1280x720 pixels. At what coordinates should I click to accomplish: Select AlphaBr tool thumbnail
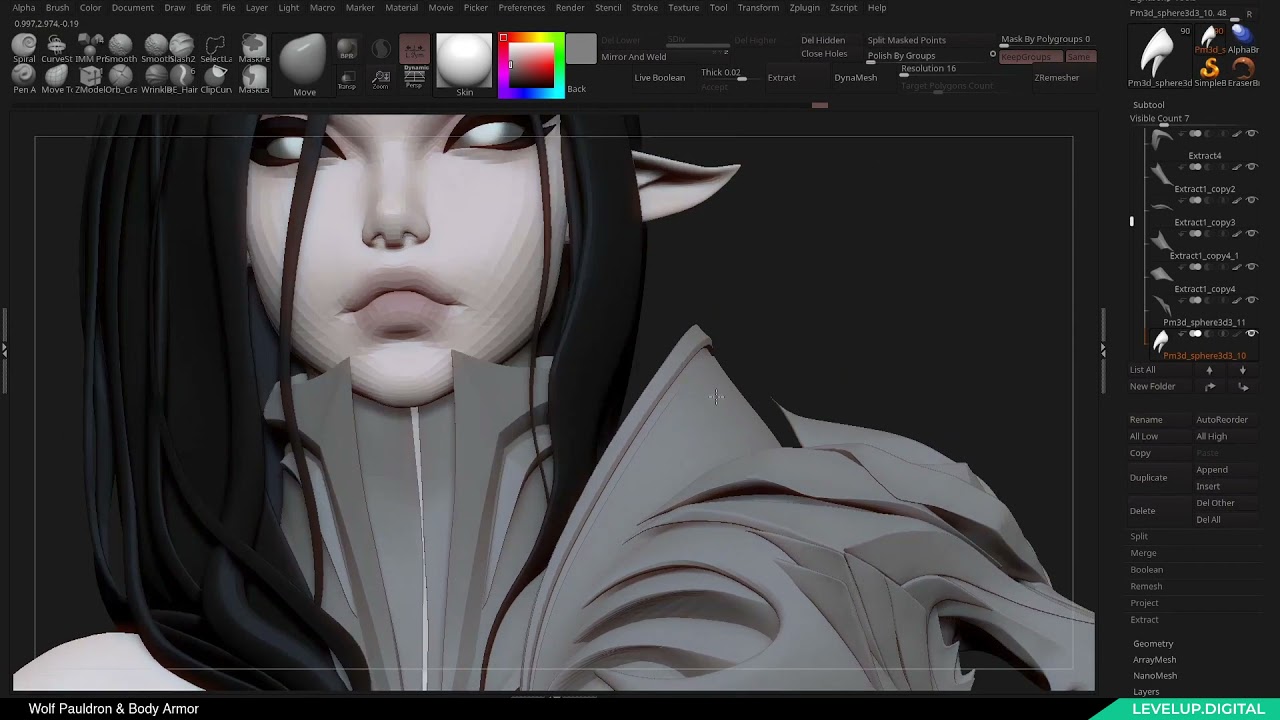[1242, 39]
